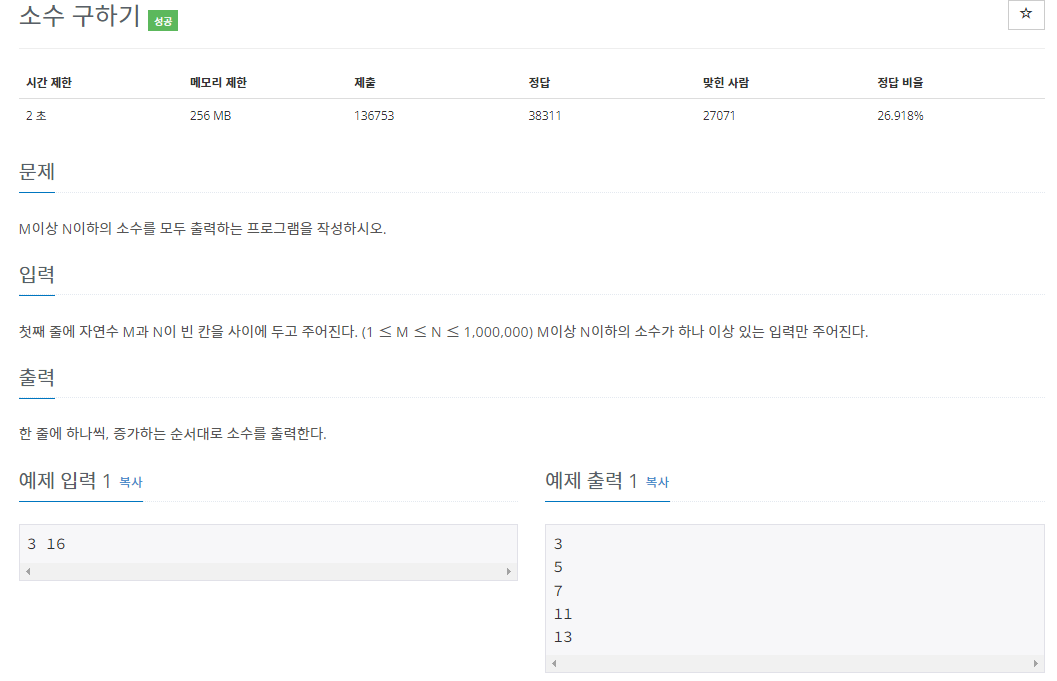Click the correct count 38311
Screen dimensions: 1057x681
click(545, 115)
